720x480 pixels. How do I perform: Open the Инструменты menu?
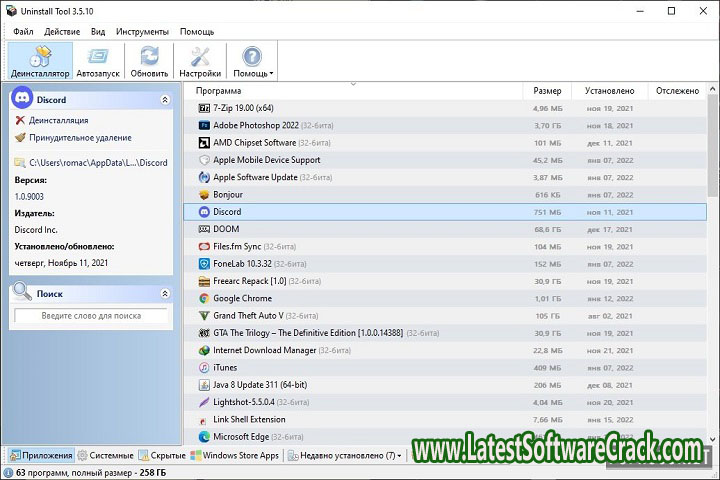tap(142, 31)
